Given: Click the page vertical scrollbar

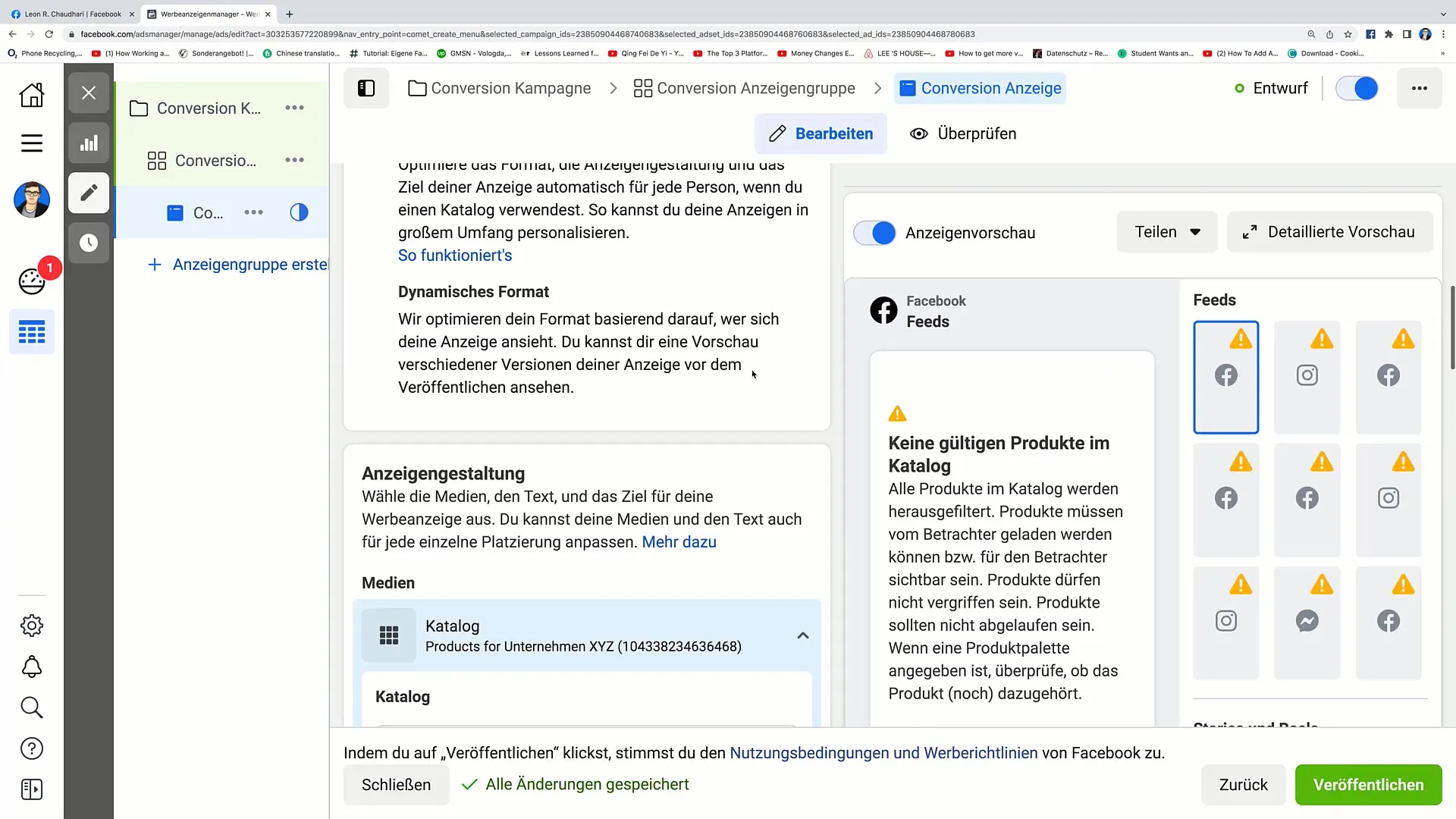Looking at the screenshot, I should [x=1452, y=327].
